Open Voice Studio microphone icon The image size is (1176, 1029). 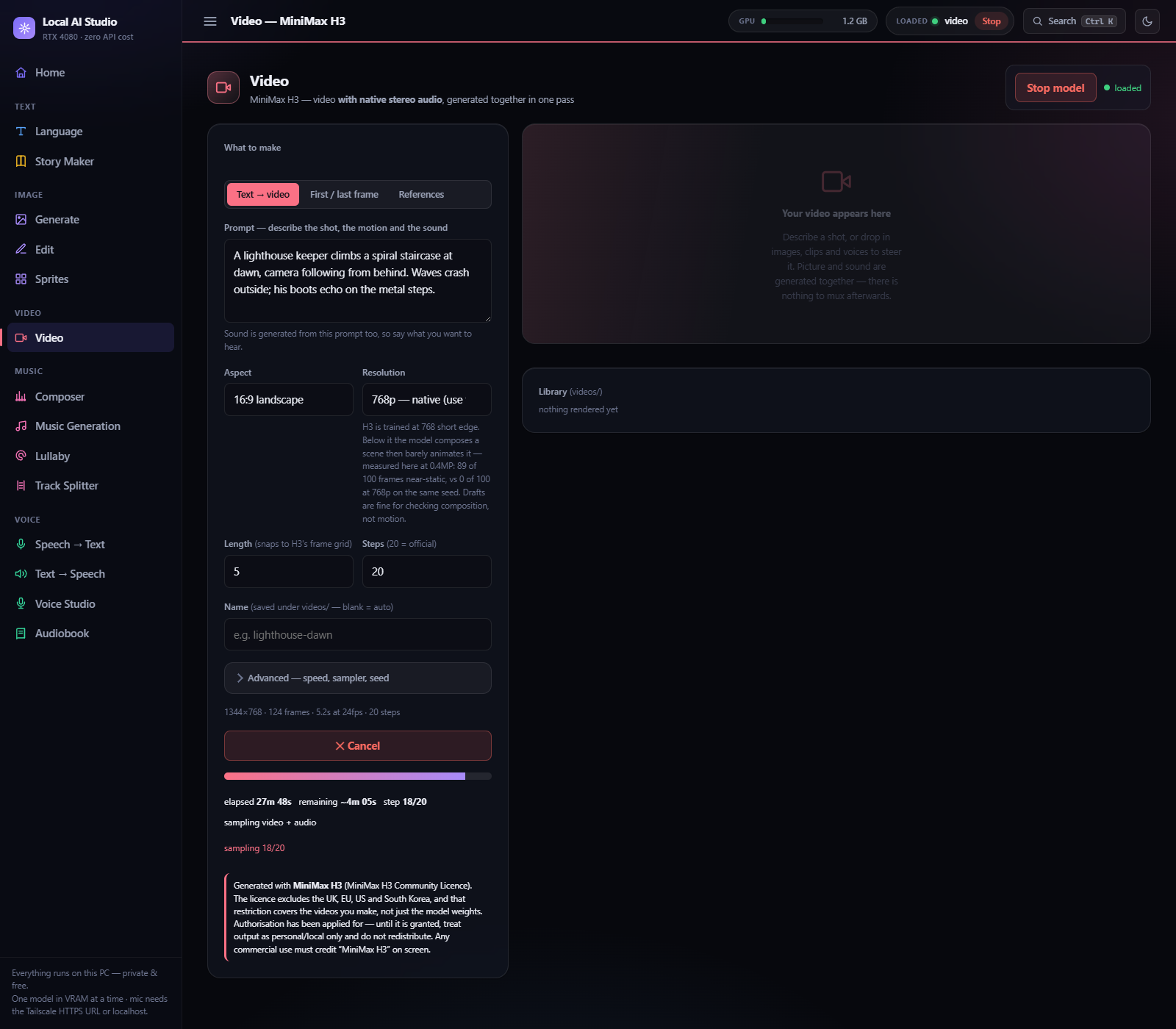[x=21, y=604]
